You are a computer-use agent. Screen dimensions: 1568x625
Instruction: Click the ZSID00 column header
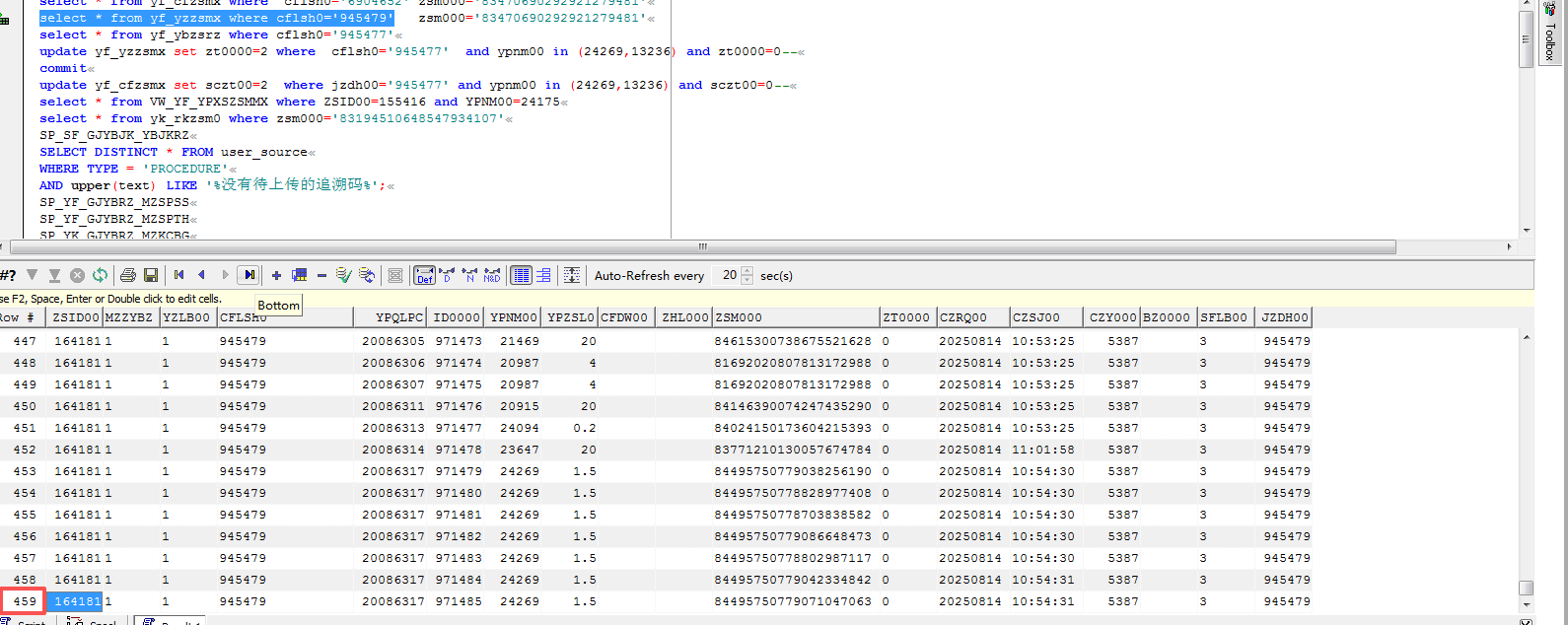(76, 317)
